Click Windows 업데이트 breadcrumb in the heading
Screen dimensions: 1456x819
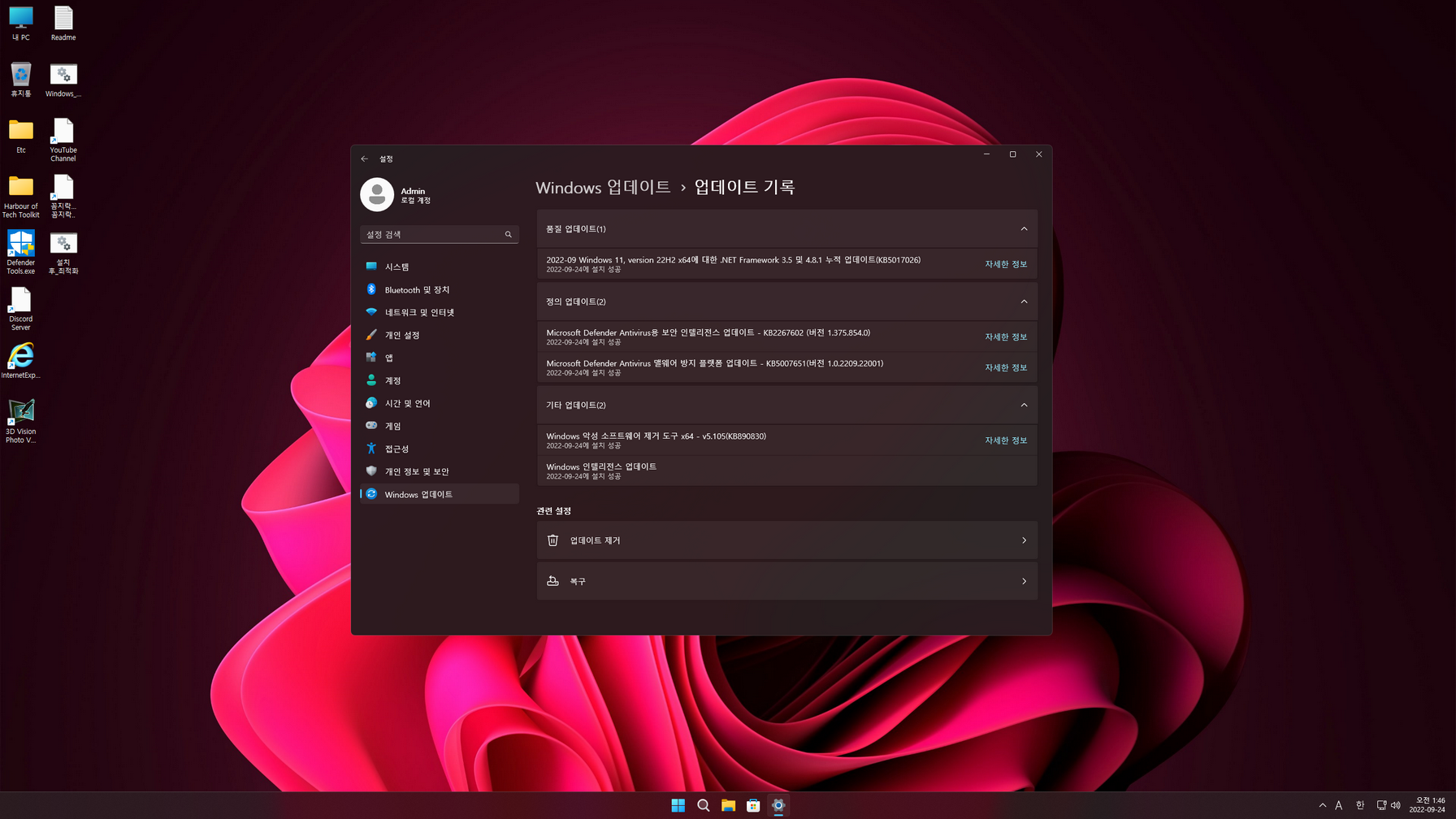(603, 187)
